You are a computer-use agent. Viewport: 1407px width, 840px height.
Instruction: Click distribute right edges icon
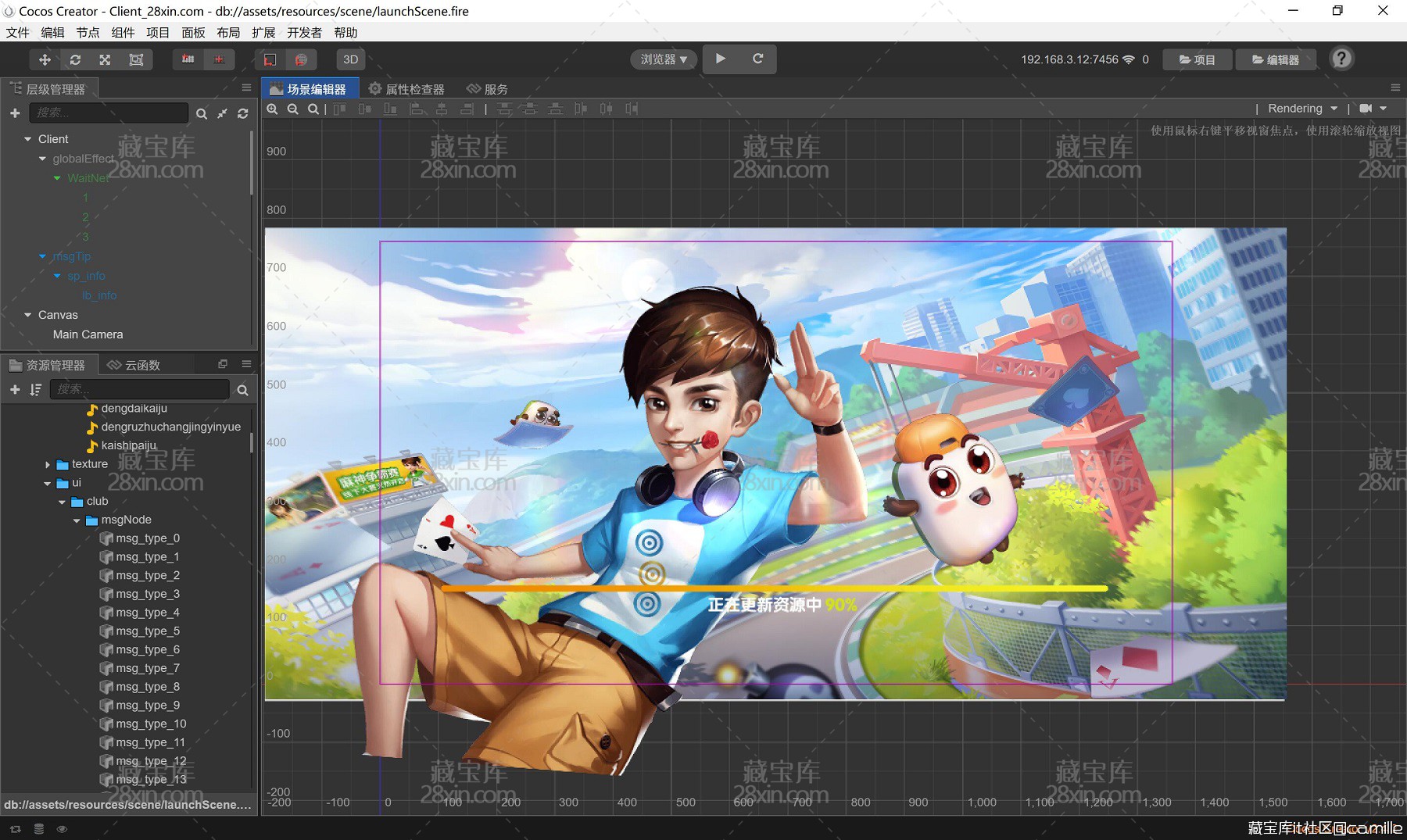[x=632, y=109]
